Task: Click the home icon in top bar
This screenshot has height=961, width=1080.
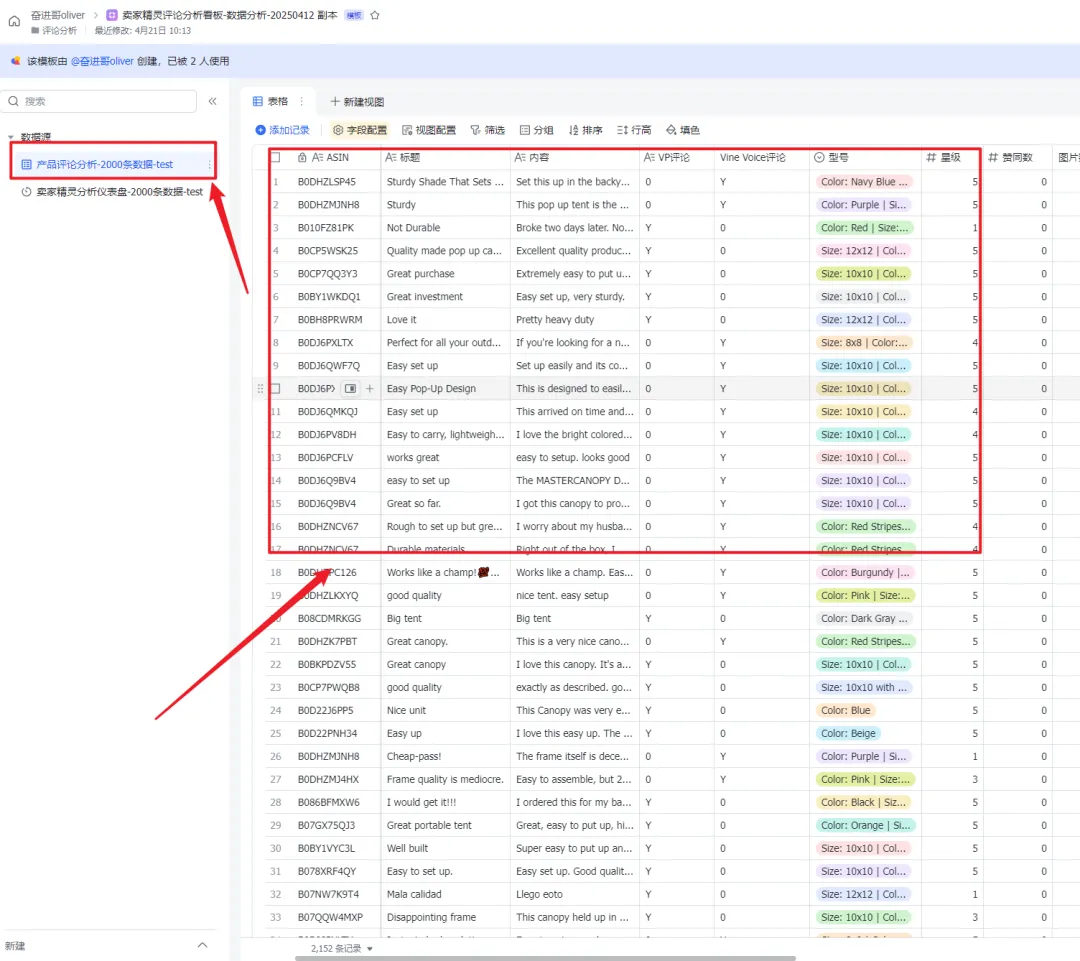Action: pos(14,20)
